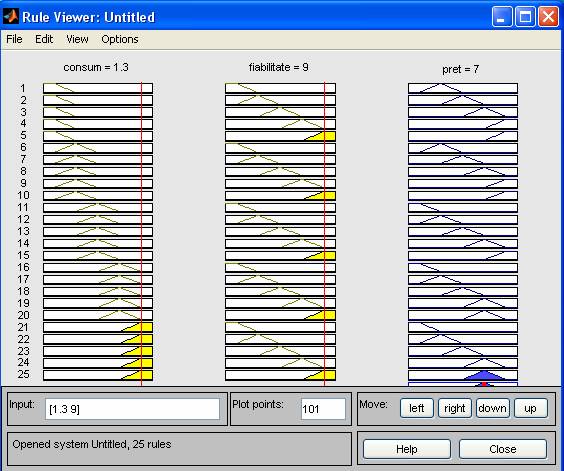Screen dimensions: 564x471
Task: Select rule number 1 label
Action: (23, 88)
